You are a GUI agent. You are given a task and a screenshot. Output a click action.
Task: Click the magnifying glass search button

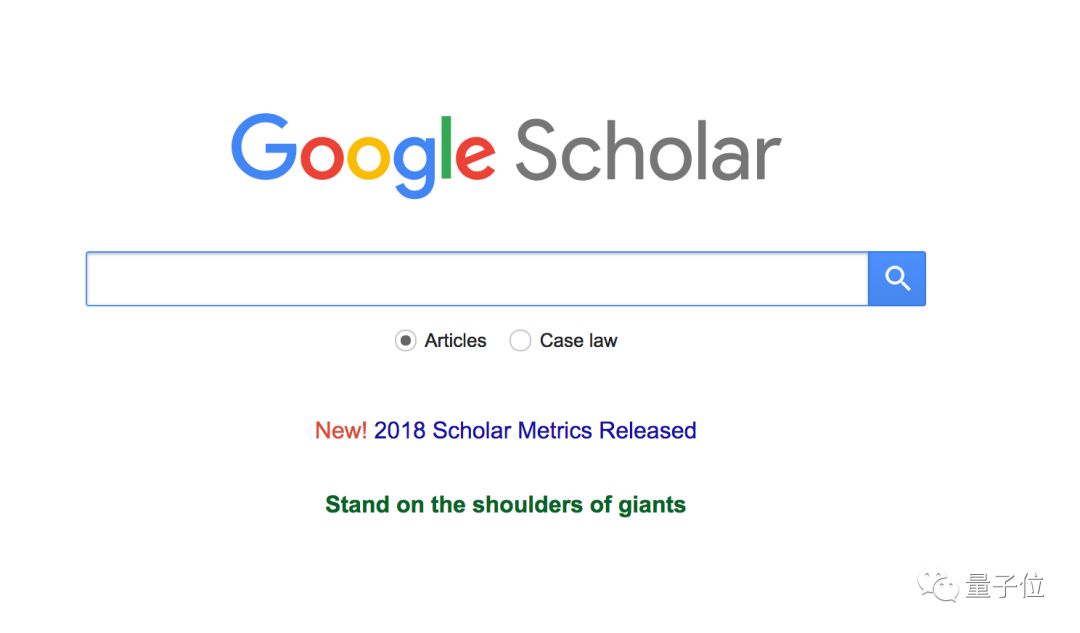point(897,279)
